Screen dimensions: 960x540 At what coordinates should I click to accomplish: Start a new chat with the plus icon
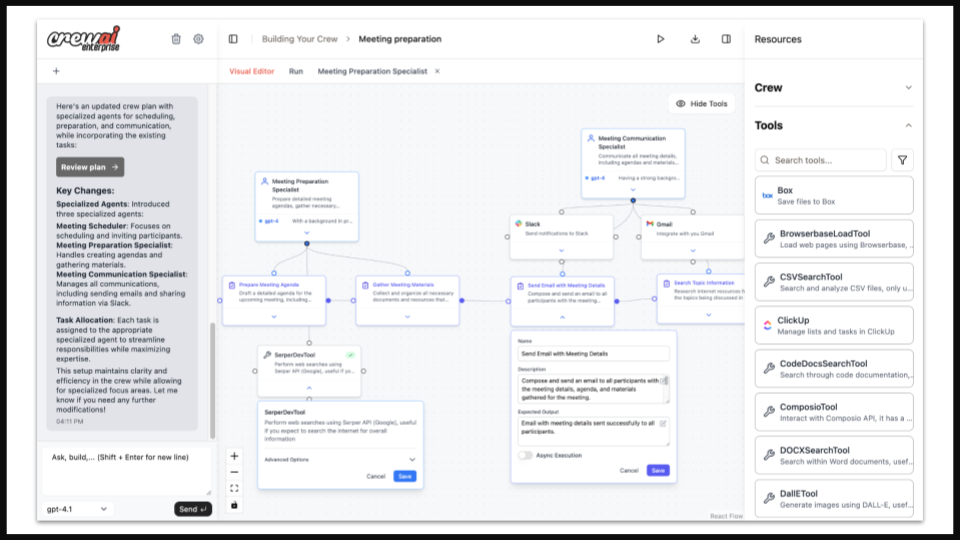[56, 71]
